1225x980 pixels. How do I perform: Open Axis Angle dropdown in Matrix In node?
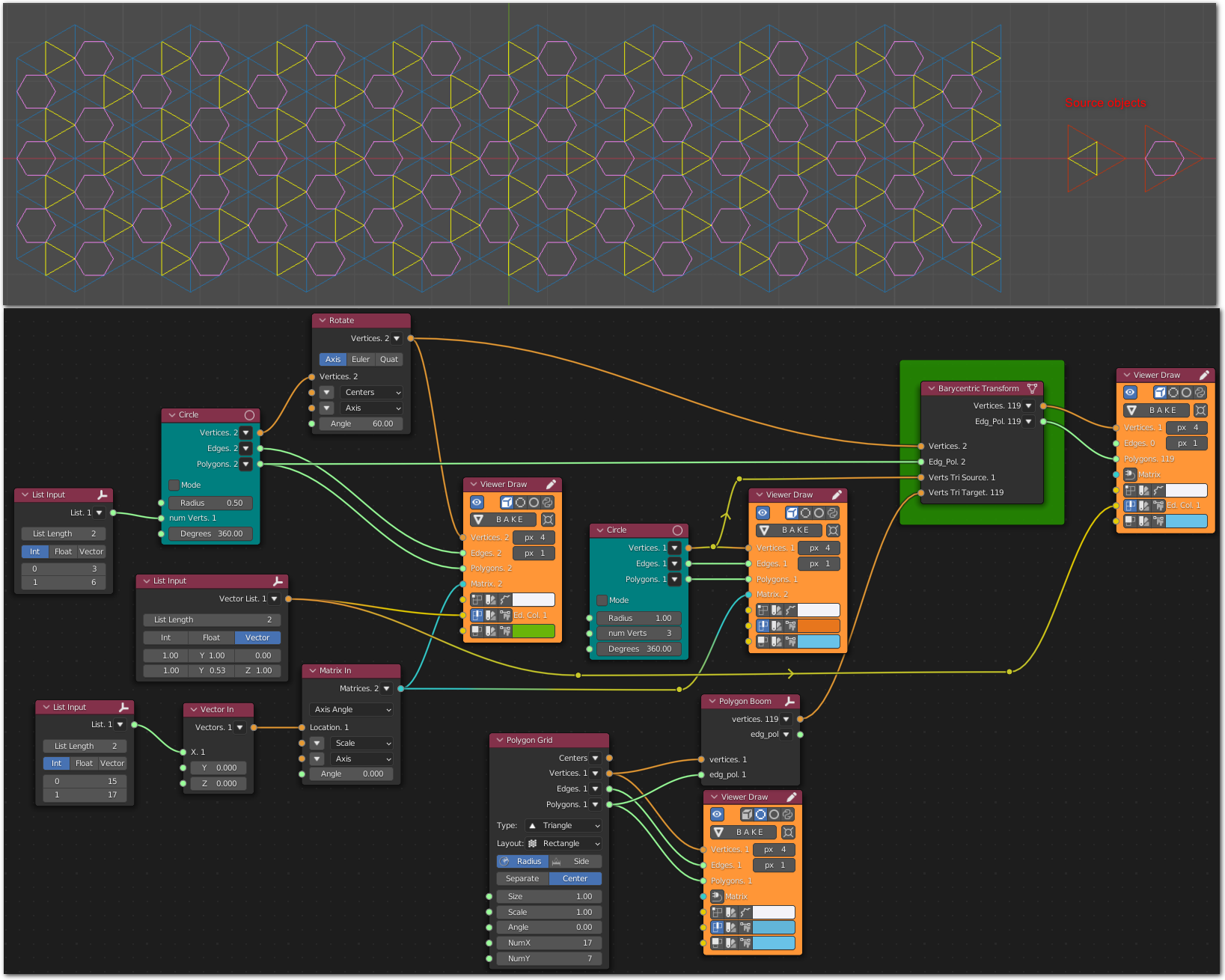click(352, 709)
